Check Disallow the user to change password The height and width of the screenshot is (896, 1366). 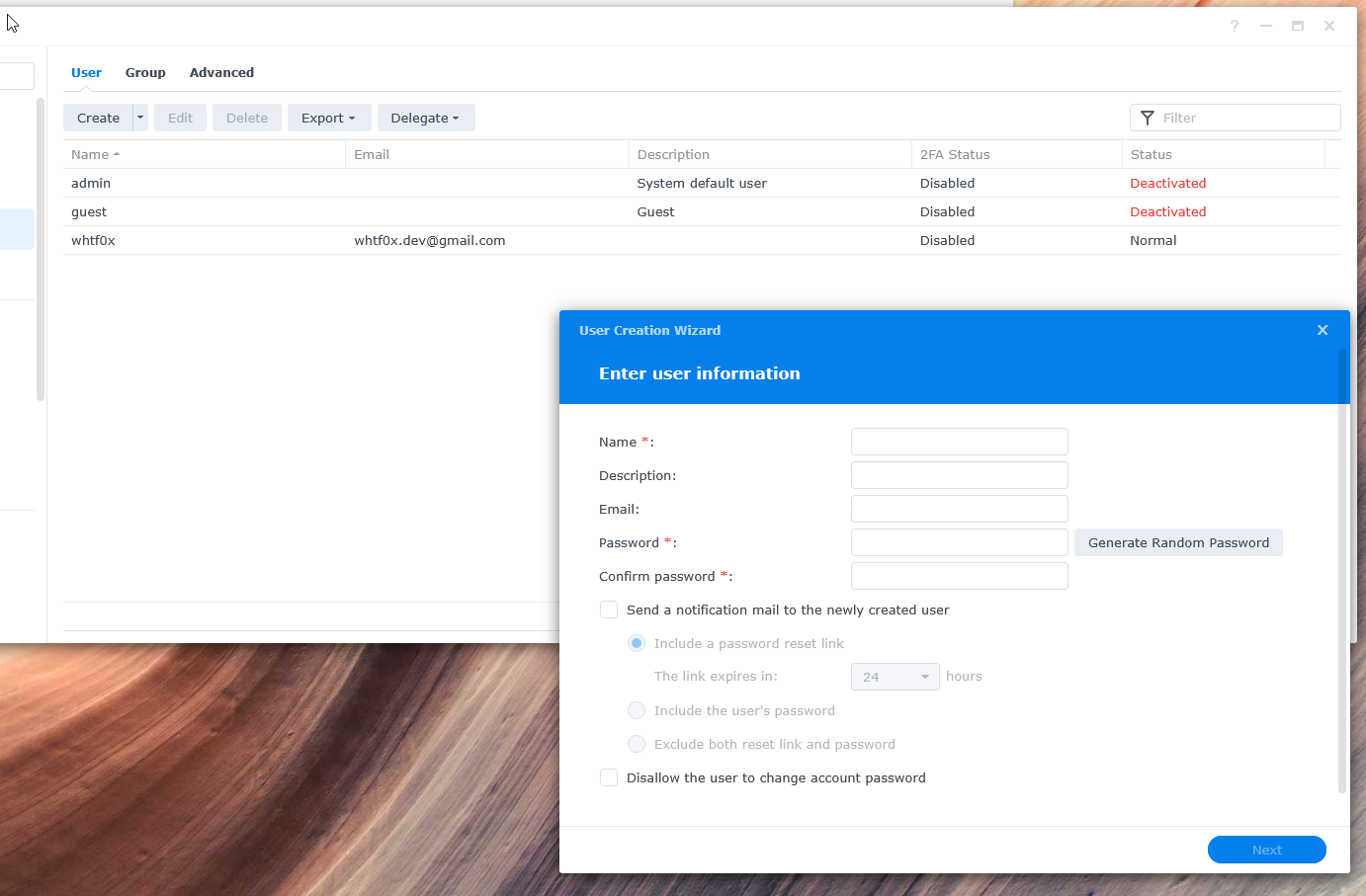[609, 778]
